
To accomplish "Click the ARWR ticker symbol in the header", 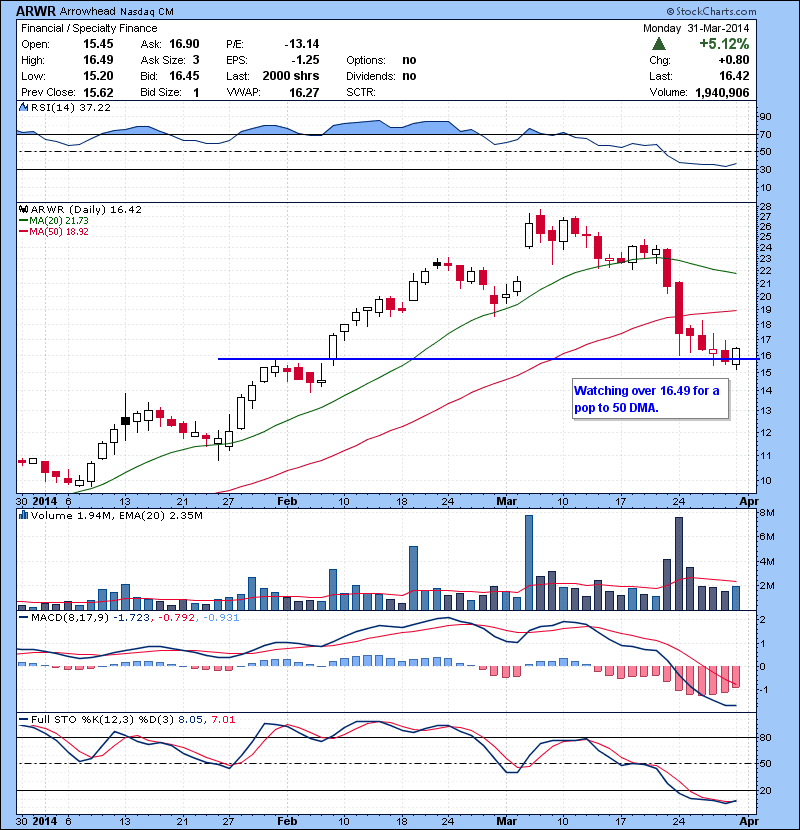I will coord(35,11).
